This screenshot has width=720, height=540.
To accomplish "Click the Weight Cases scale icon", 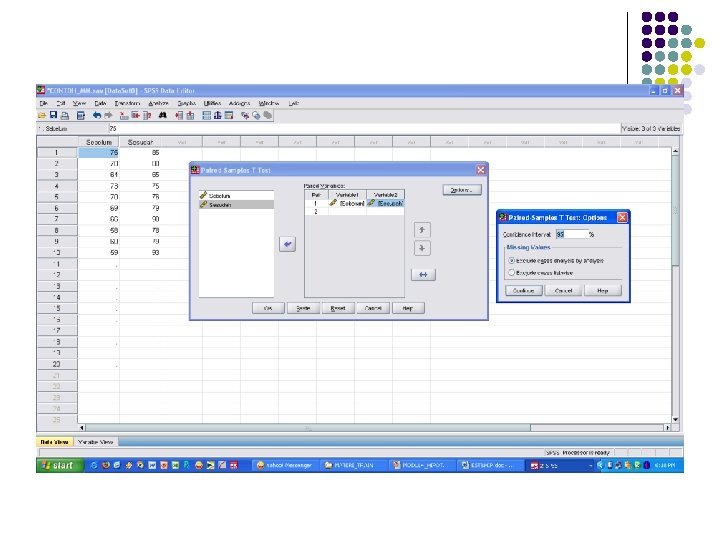I will 218,115.
